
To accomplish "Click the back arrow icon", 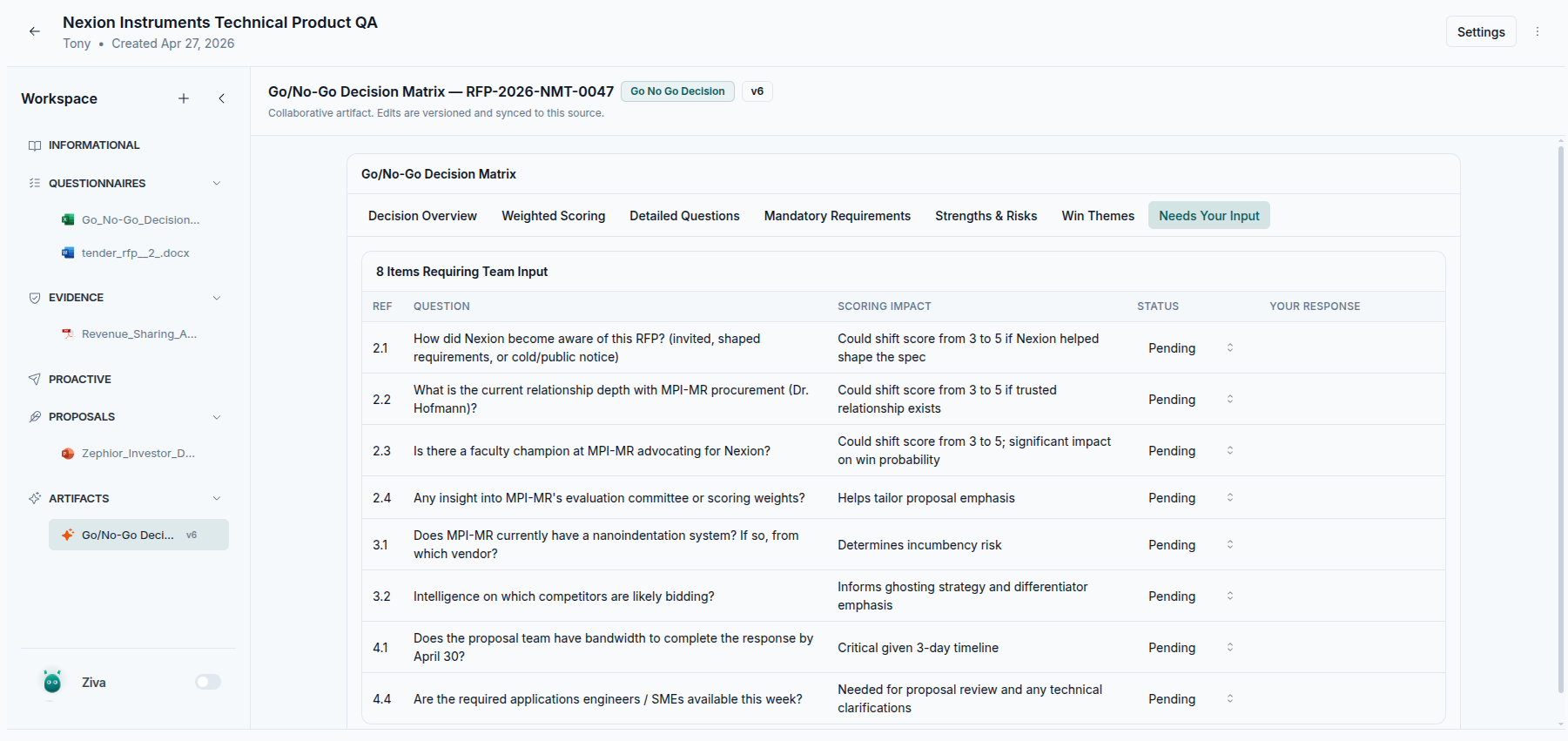I will click(x=35, y=31).
